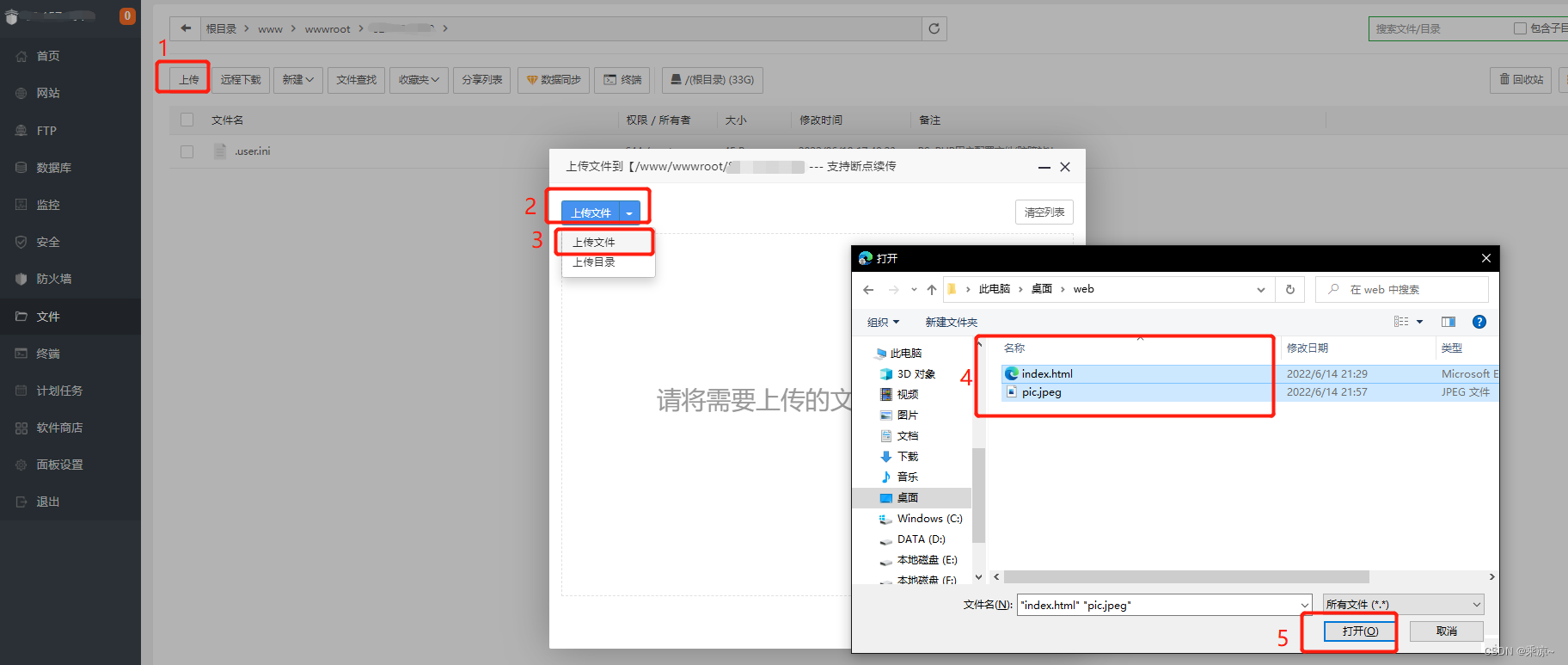
Task: Click the 软件商店 grid icon
Action: point(21,428)
